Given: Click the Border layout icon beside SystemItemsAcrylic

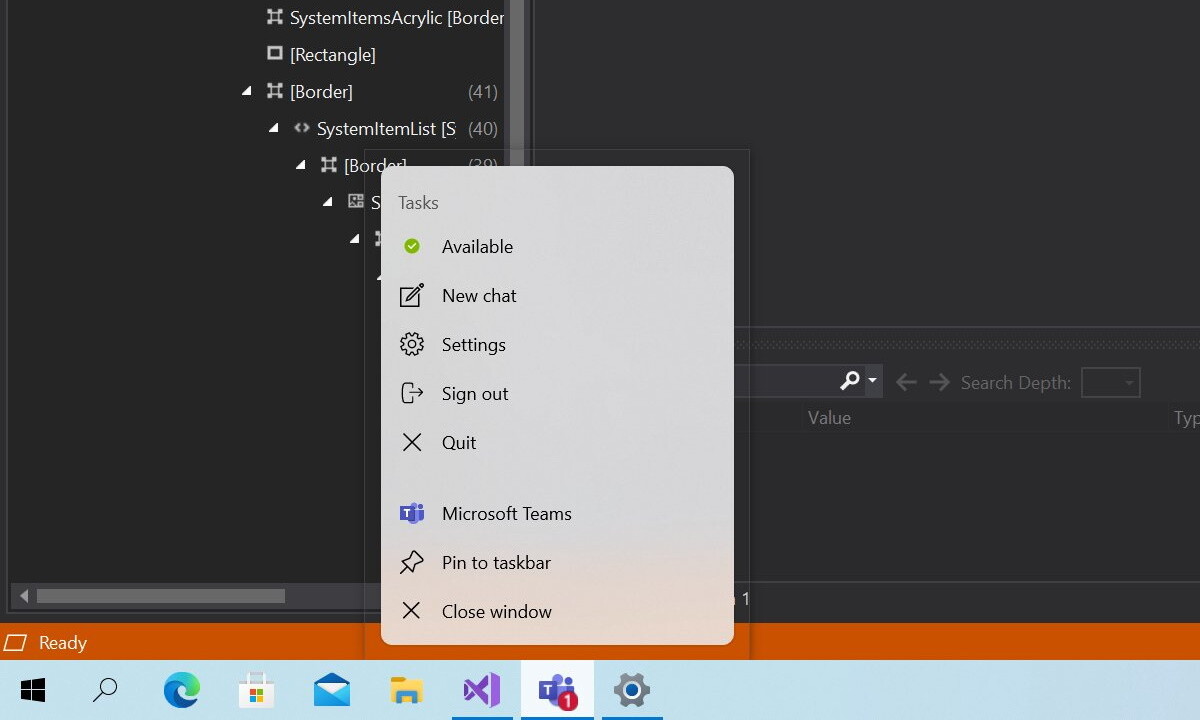Looking at the screenshot, I should tap(273, 17).
